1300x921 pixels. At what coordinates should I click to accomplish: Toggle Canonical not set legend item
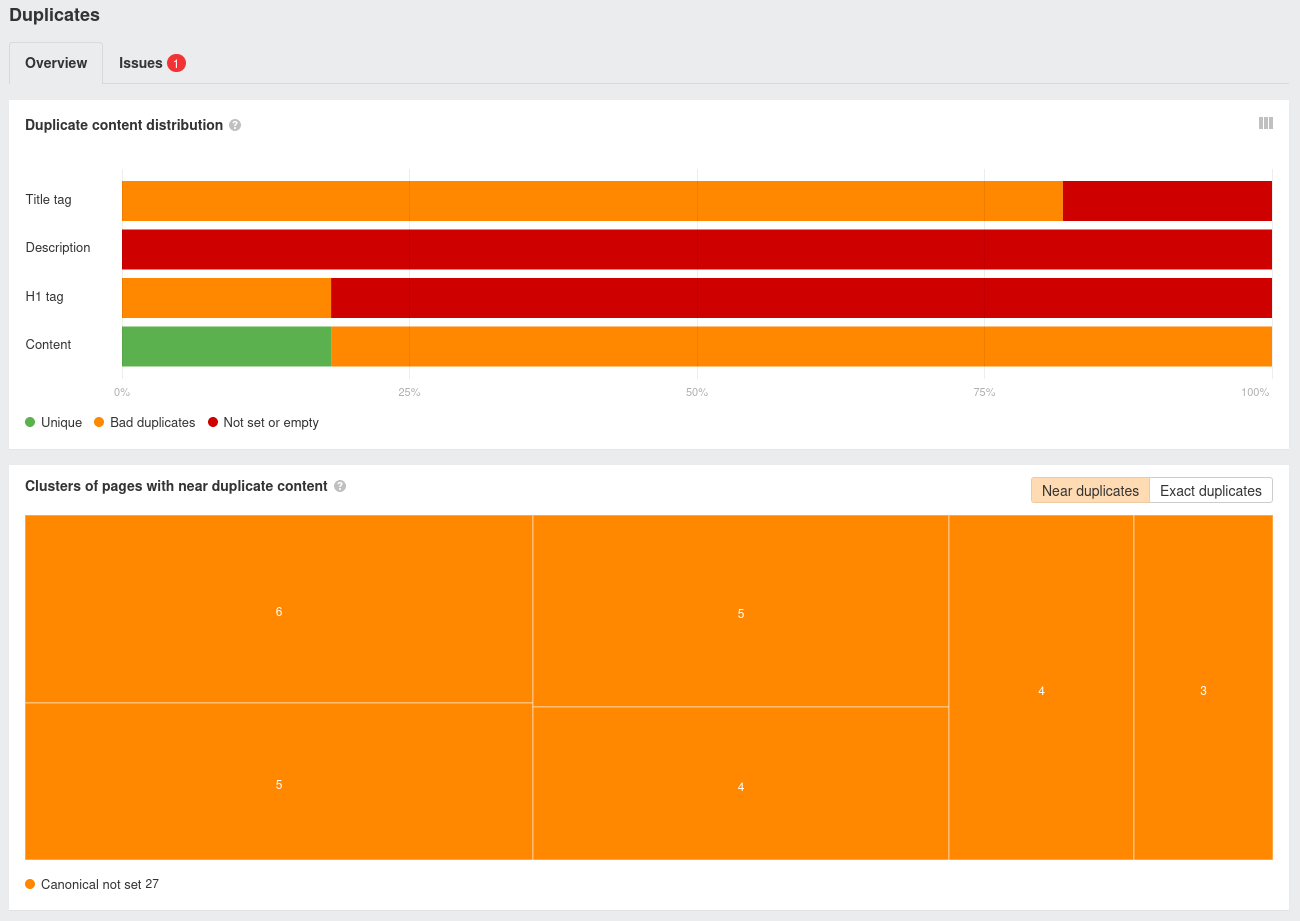pos(91,884)
